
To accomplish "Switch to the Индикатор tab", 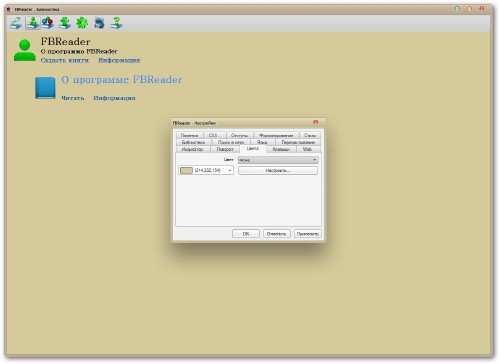I will (192, 149).
